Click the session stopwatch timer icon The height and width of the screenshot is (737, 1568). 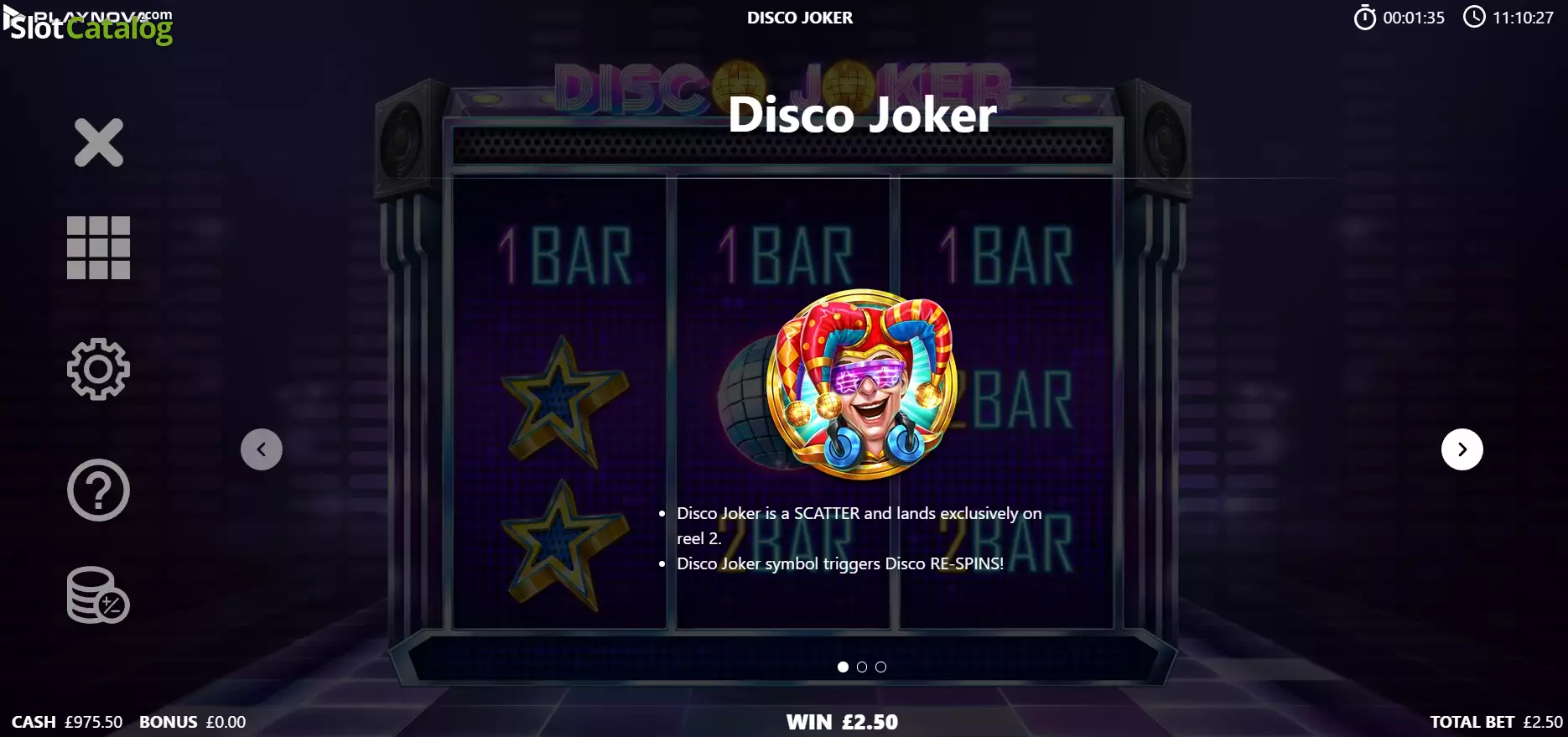tap(1365, 17)
